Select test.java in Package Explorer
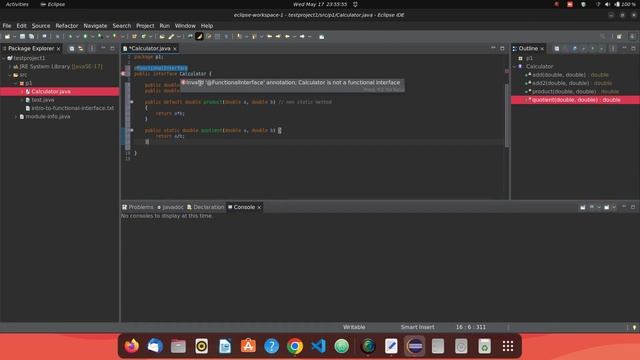Screen dimensions: 640x360 [43, 100]
